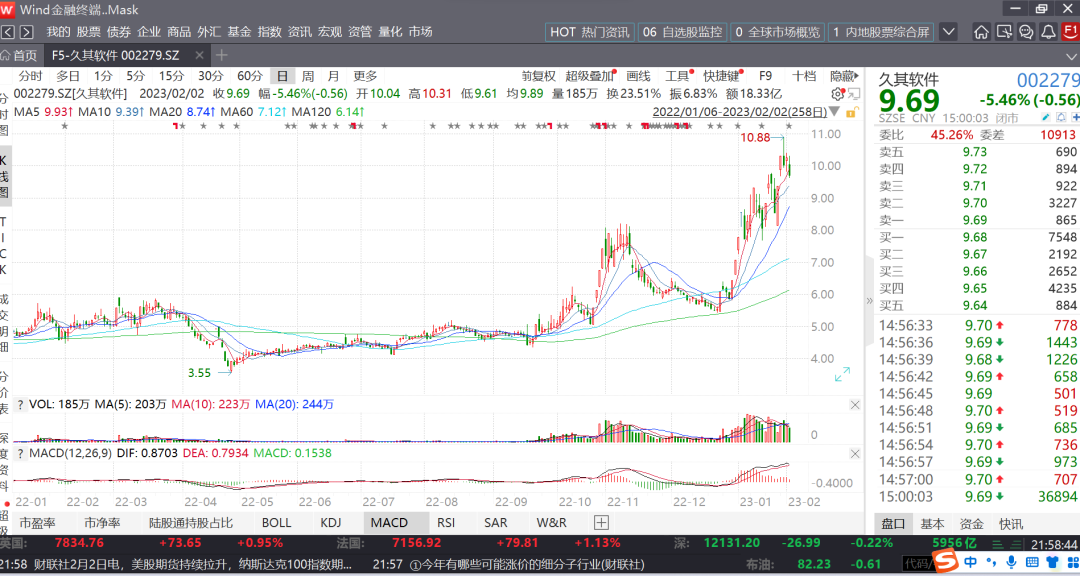Click the 代码 code search input box

point(917,563)
